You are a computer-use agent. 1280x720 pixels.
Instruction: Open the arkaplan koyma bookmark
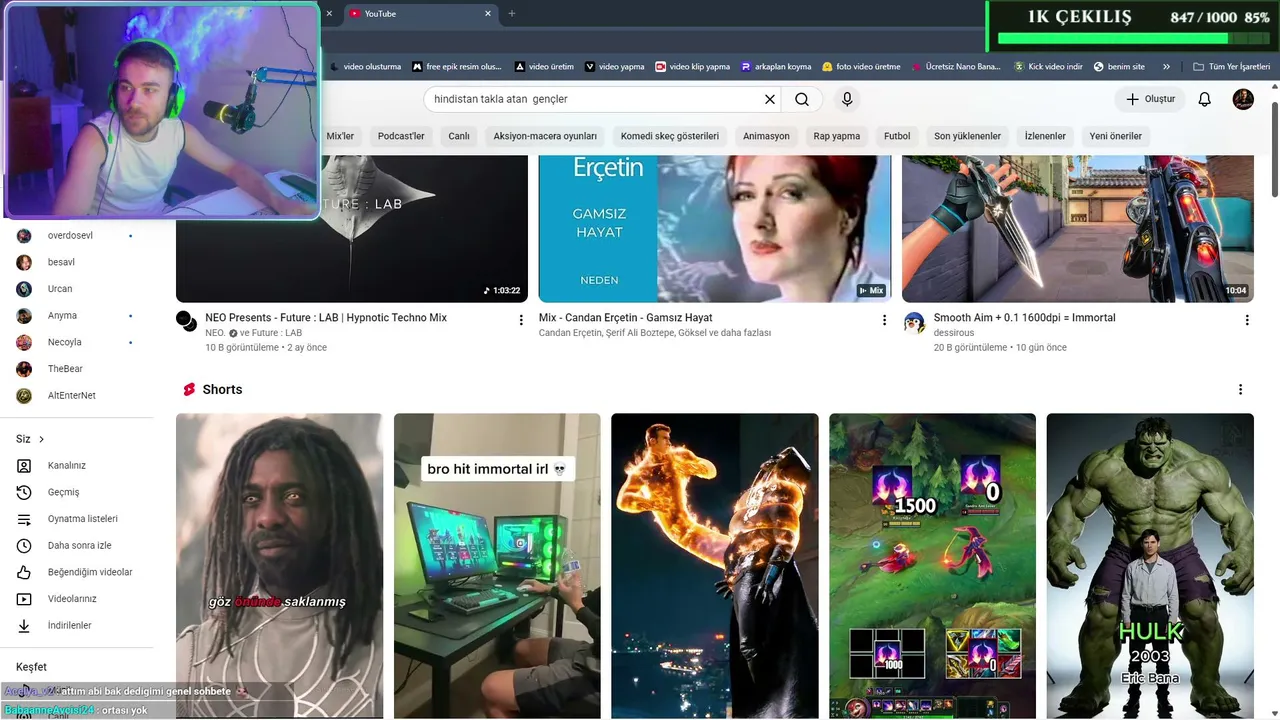pyautogui.click(x=776, y=67)
